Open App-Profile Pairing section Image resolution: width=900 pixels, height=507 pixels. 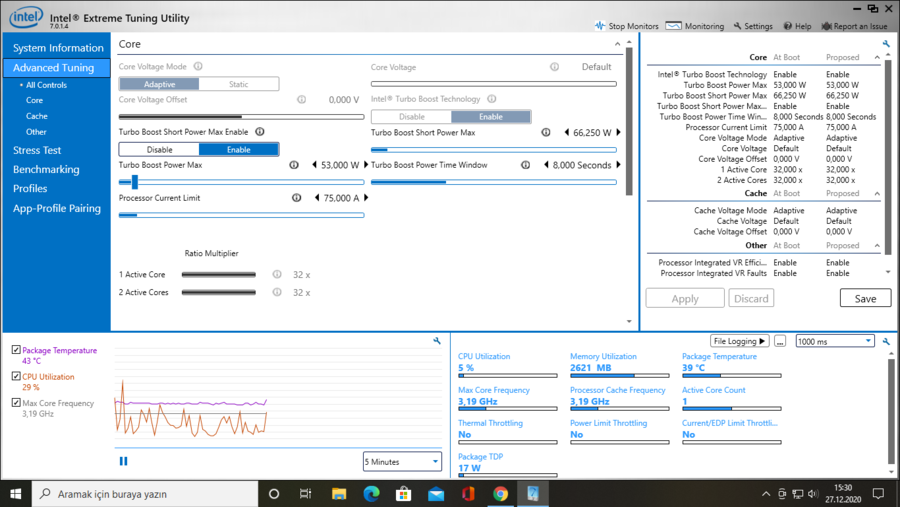tap(57, 208)
